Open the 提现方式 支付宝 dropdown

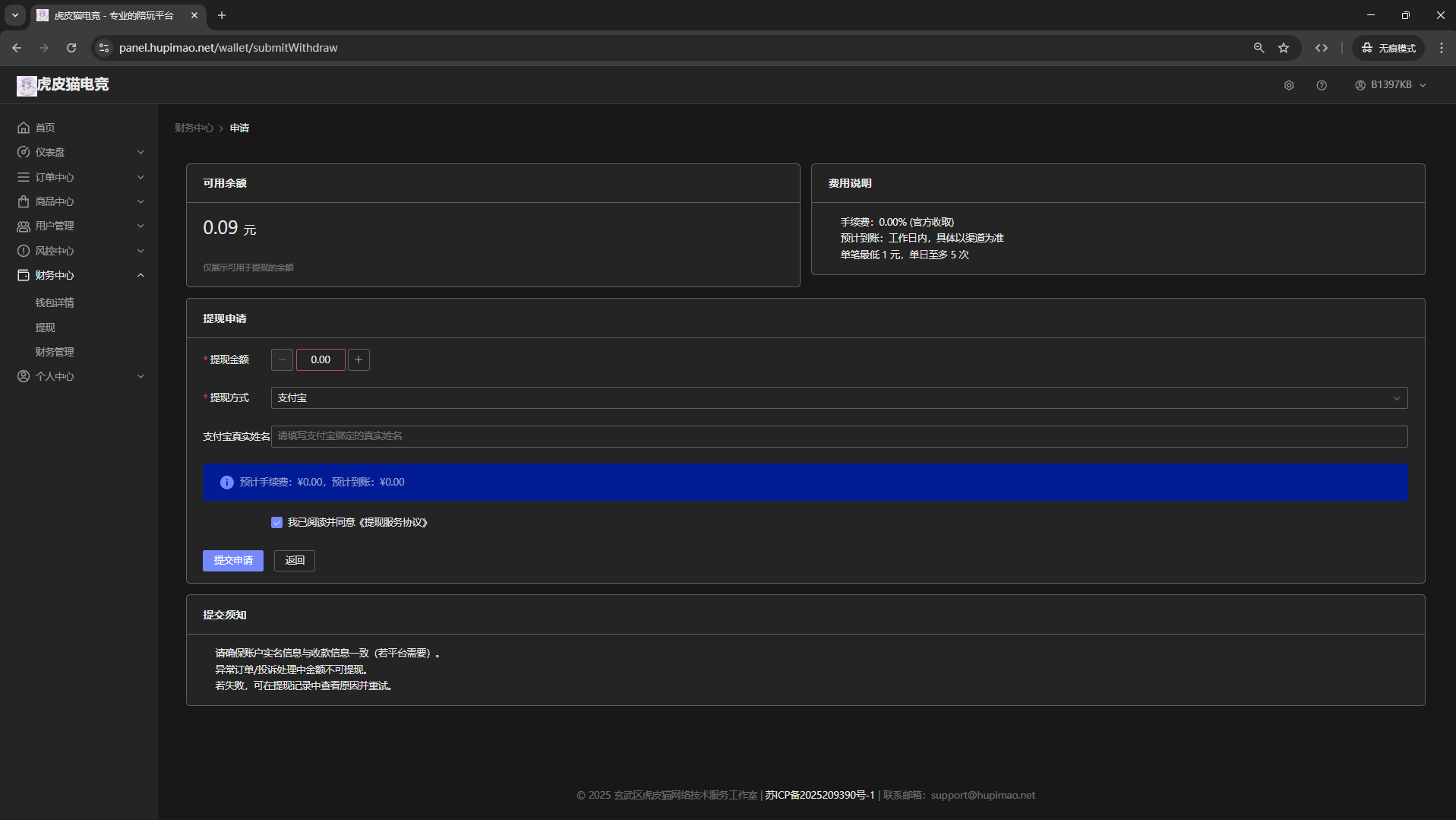839,397
